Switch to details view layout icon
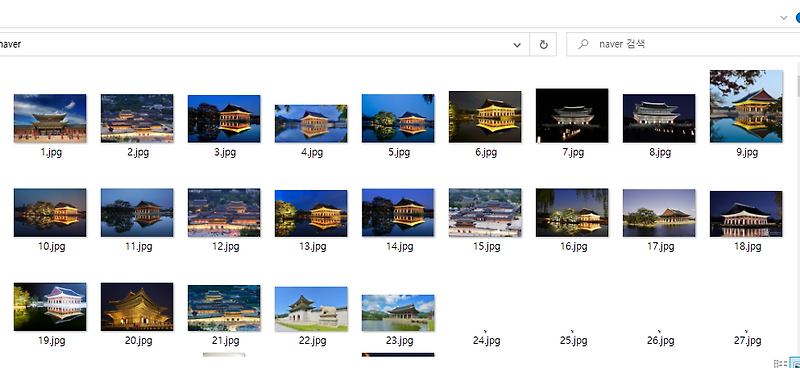Viewport: 800px width, 368px height. pos(780,364)
